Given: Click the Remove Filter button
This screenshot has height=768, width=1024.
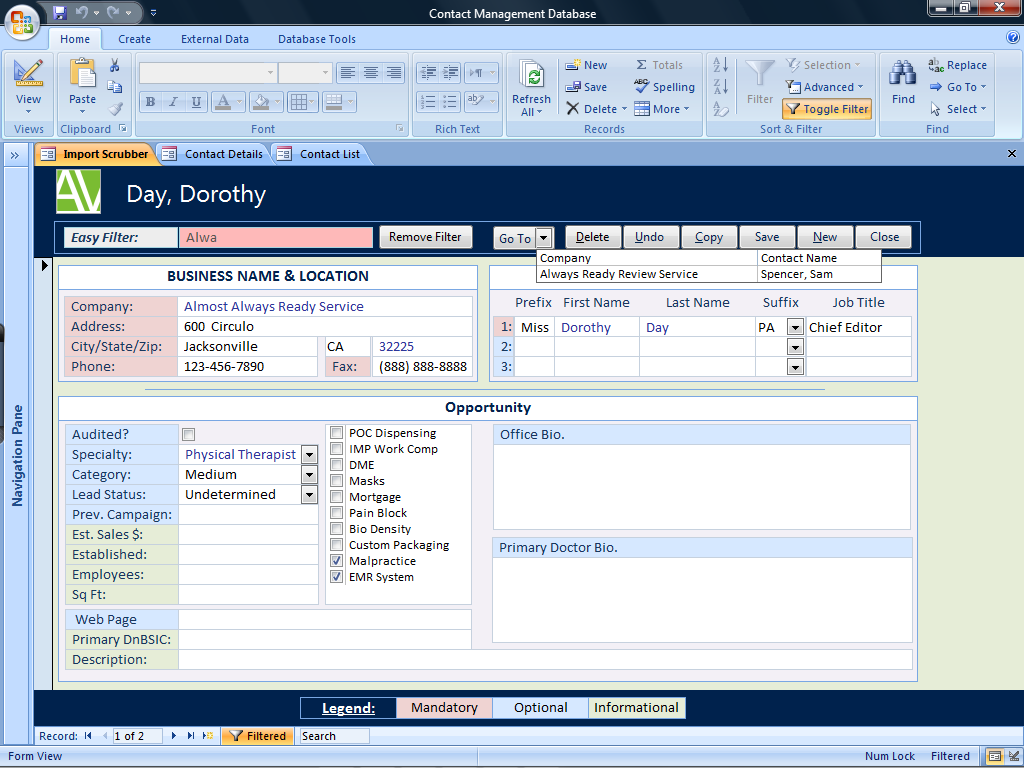Looking at the screenshot, I should tap(425, 237).
